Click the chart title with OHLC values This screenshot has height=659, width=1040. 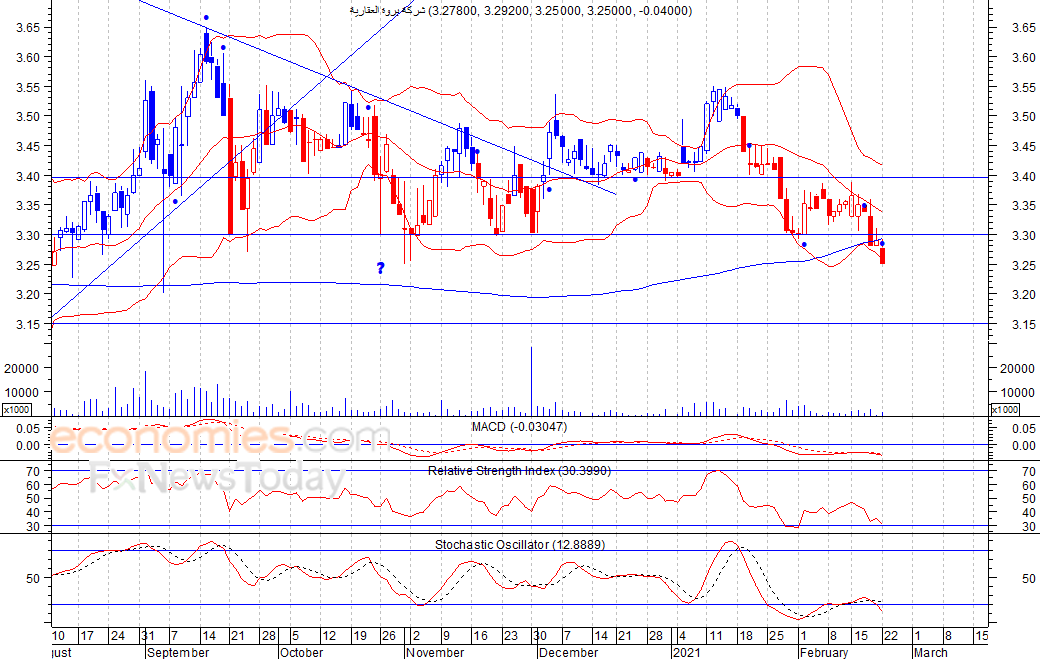[x=521, y=11]
